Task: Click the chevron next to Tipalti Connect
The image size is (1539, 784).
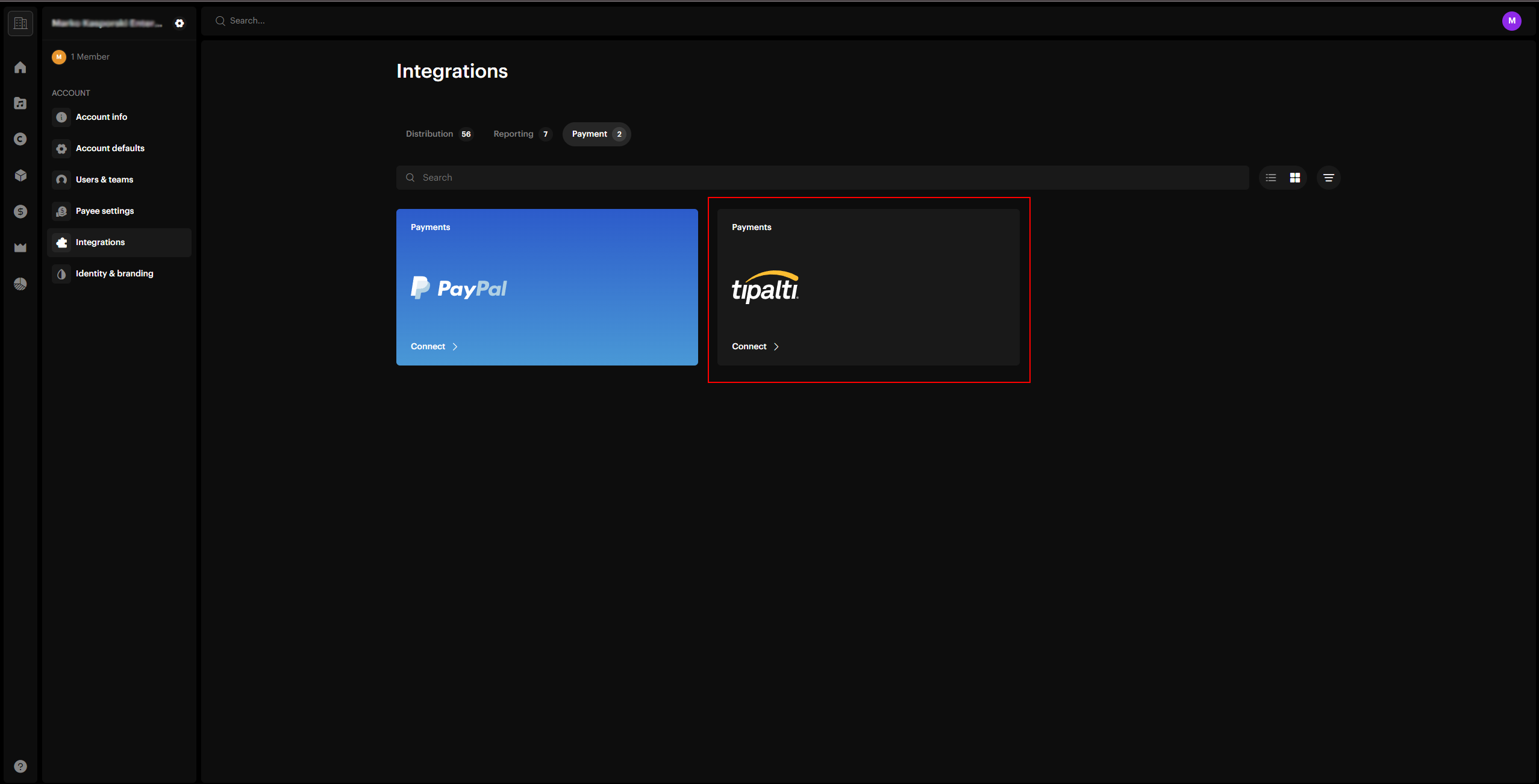Action: pos(776,346)
